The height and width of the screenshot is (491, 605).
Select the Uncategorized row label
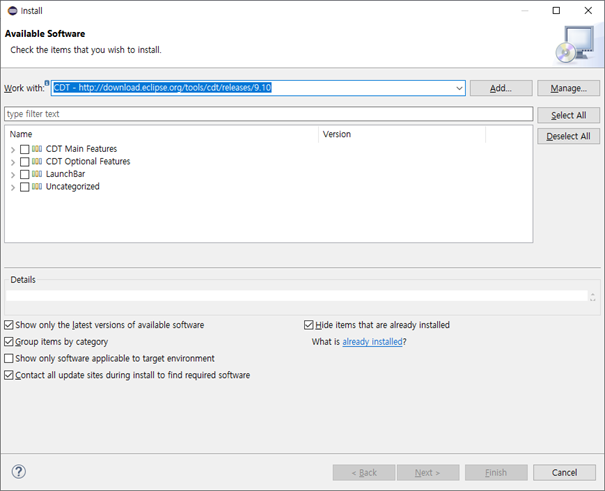click(73, 187)
